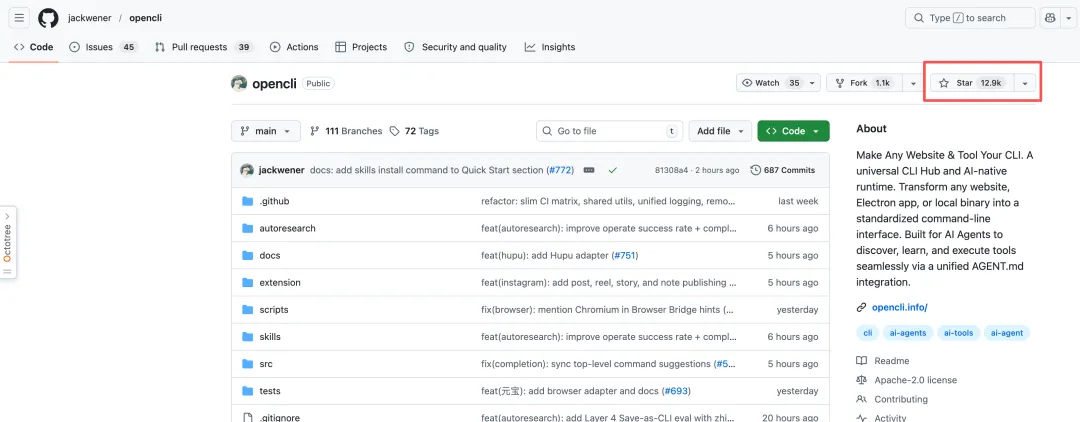
Task: Expand the Add file dropdown
Action: click(719, 131)
